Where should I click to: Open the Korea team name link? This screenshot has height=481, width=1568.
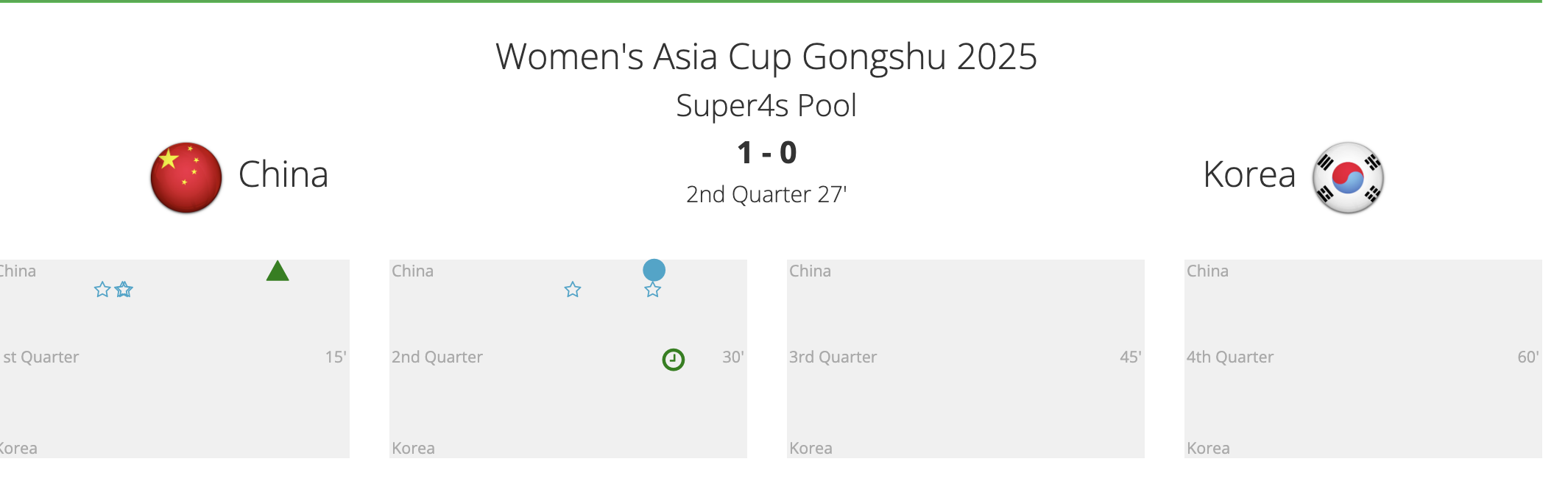coord(1249,175)
